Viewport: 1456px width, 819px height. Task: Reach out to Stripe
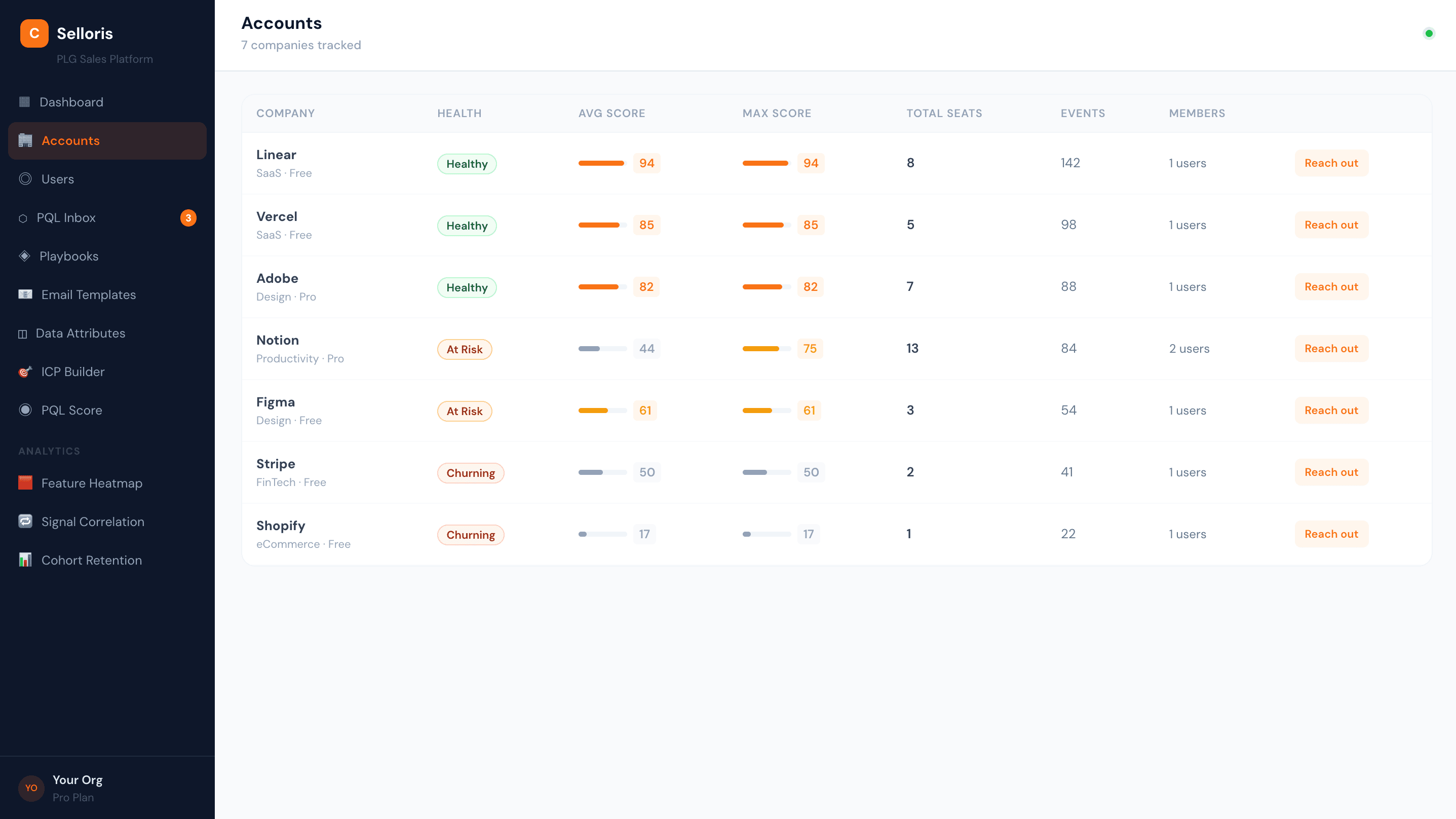pyautogui.click(x=1331, y=472)
